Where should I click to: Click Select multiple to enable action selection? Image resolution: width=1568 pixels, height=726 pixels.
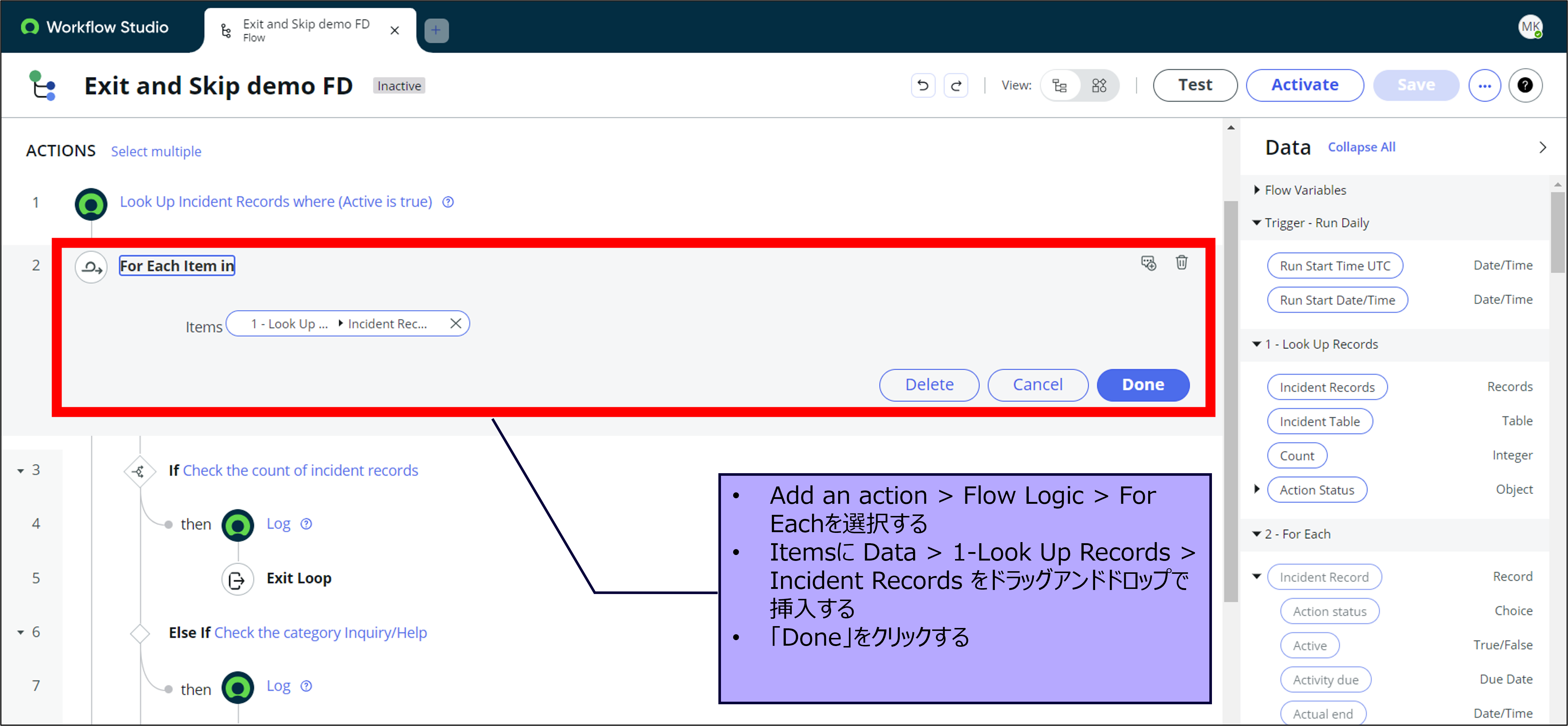156,151
